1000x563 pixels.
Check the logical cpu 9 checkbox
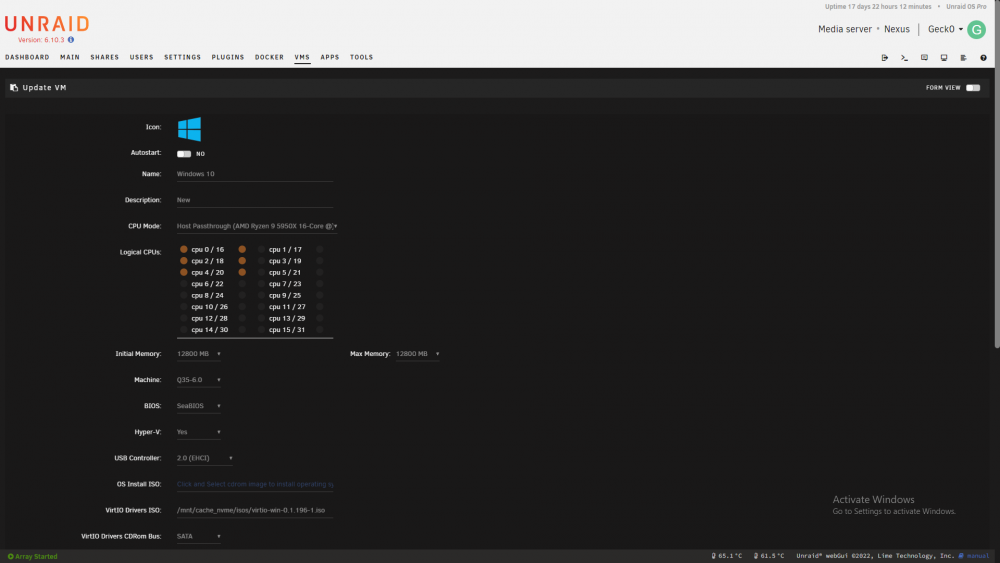(261, 295)
